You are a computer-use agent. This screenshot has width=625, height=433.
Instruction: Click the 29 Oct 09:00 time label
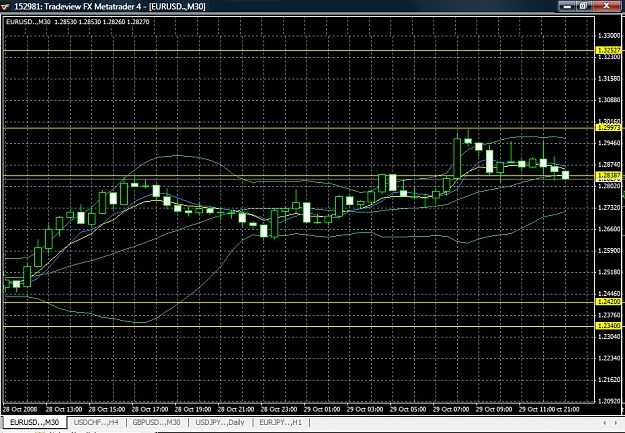[494, 409]
